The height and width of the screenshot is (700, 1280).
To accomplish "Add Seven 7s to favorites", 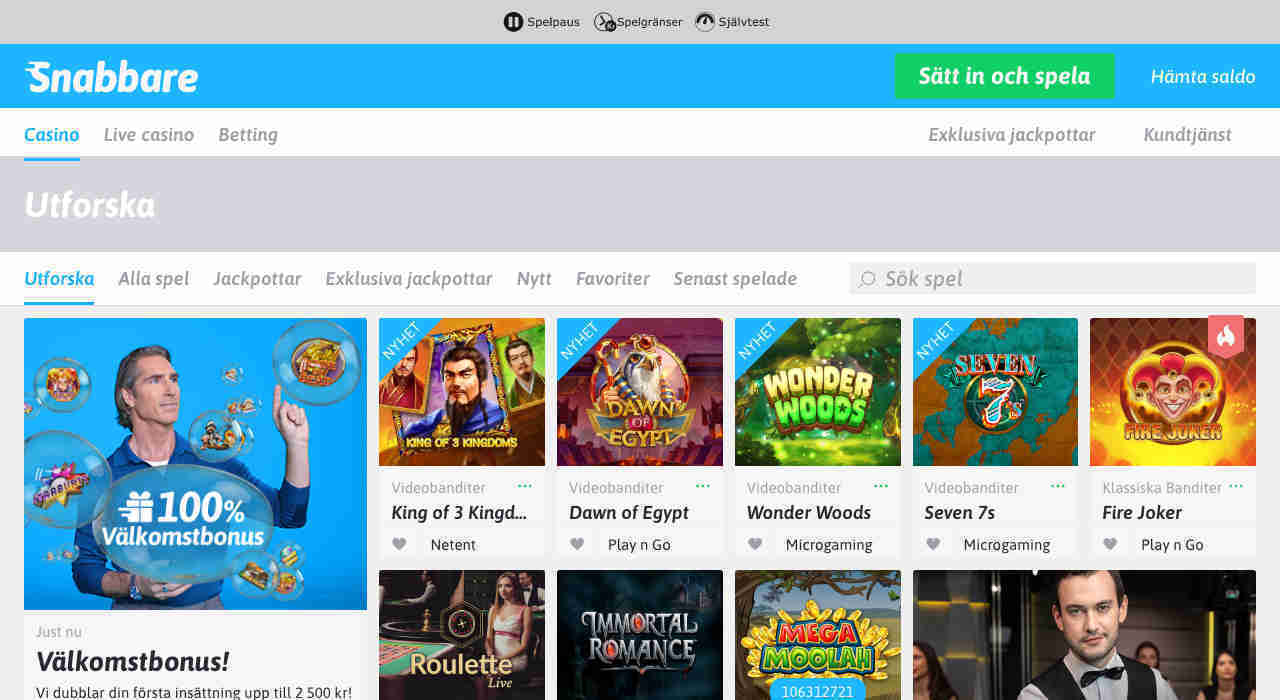I will pos(933,545).
